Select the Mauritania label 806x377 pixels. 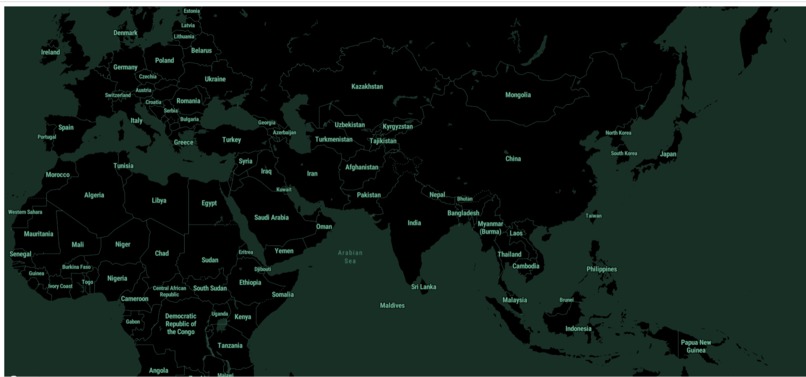click(x=38, y=234)
